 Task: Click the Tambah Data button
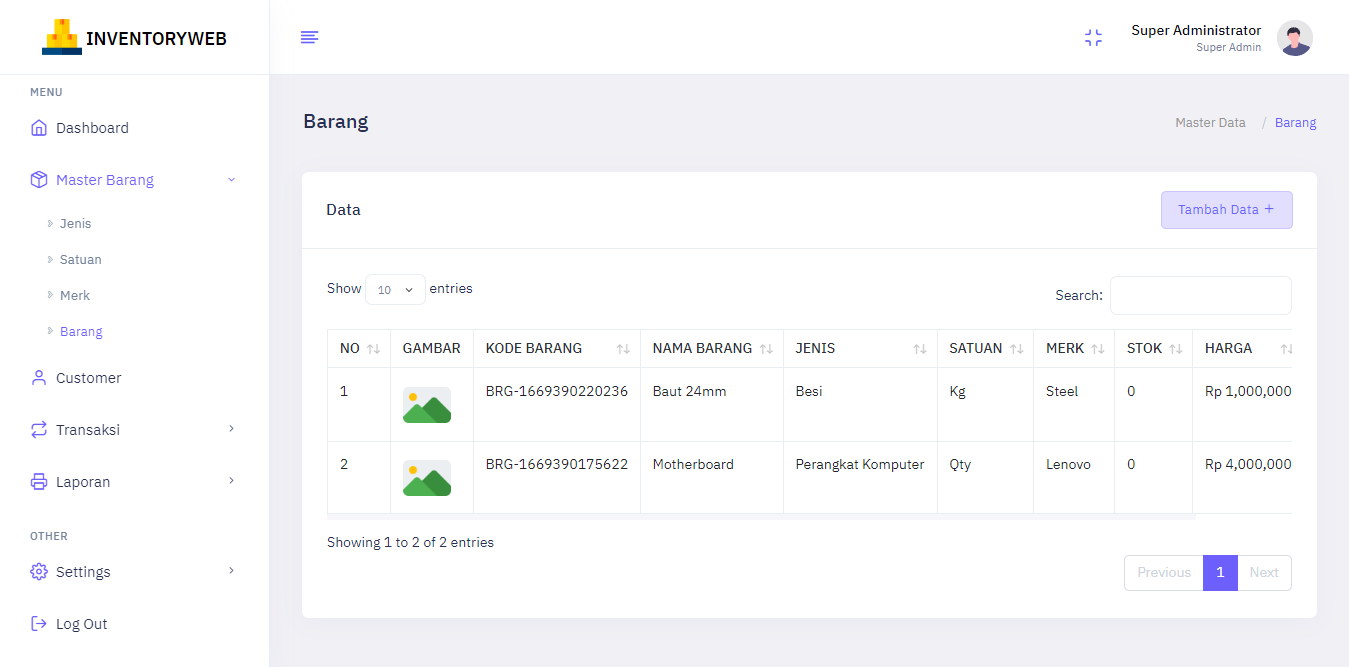point(1226,209)
